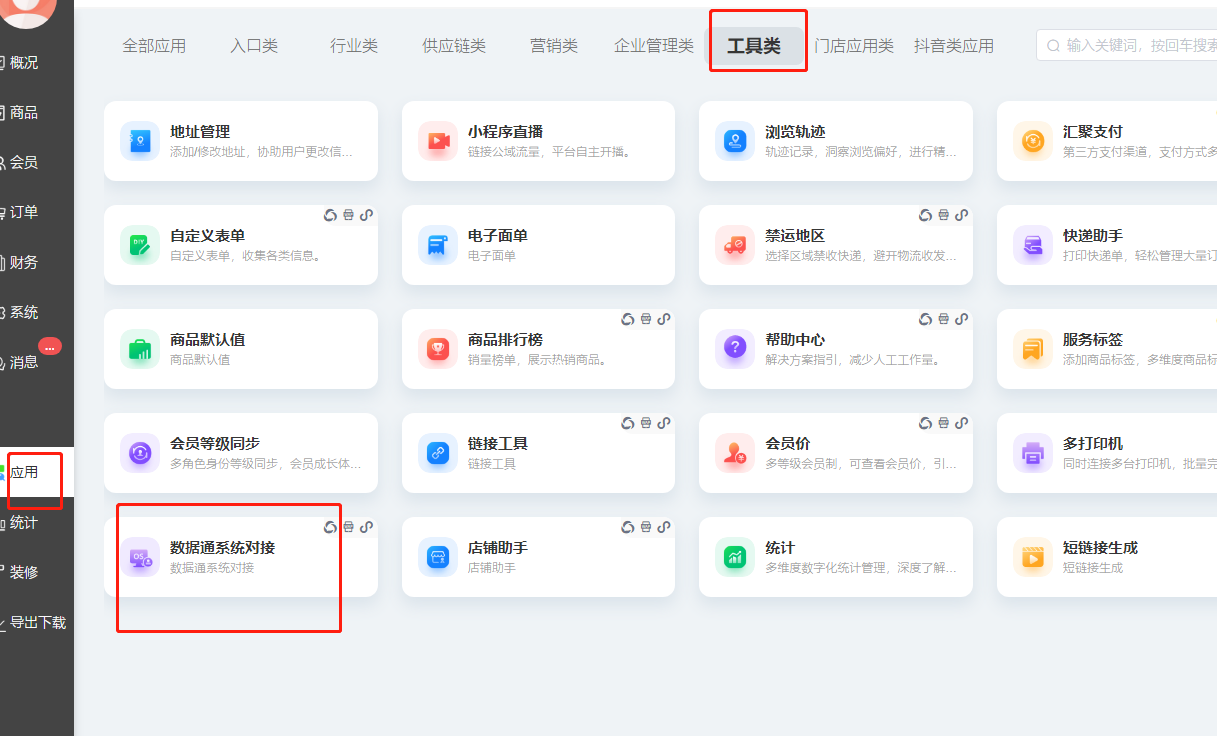Image resolution: width=1217 pixels, height=736 pixels.
Task: Click link icon on 链接工具 card corner
Action: pyautogui.click(x=664, y=423)
